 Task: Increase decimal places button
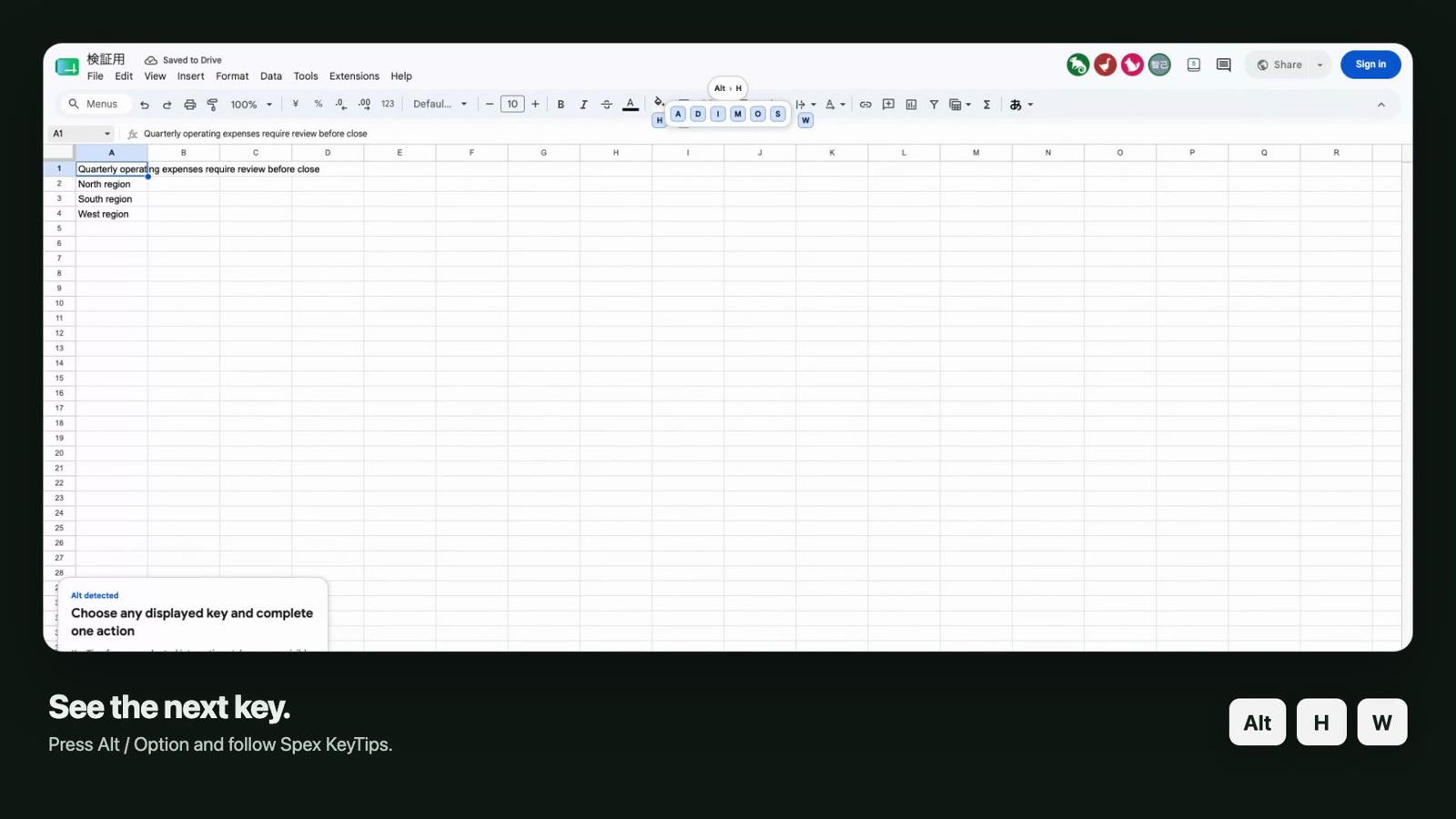coord(364,105)
